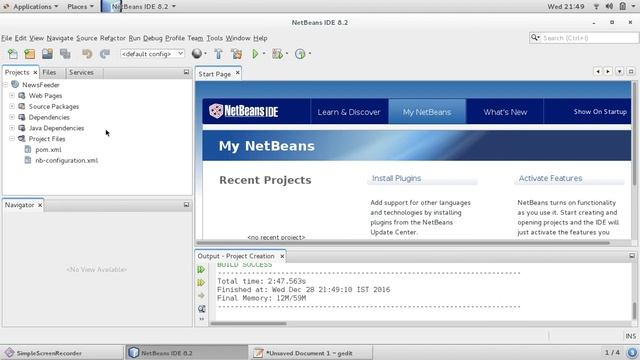Screen dimensions: 640x360
Task: Click the magnifier icon in Output sidebar
Action: click(x=202, y=309)
